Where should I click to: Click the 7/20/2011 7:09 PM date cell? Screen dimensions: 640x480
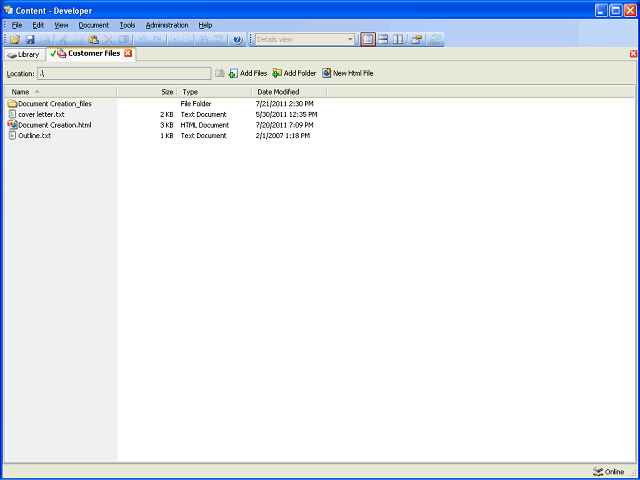click(x=284, y=125)
